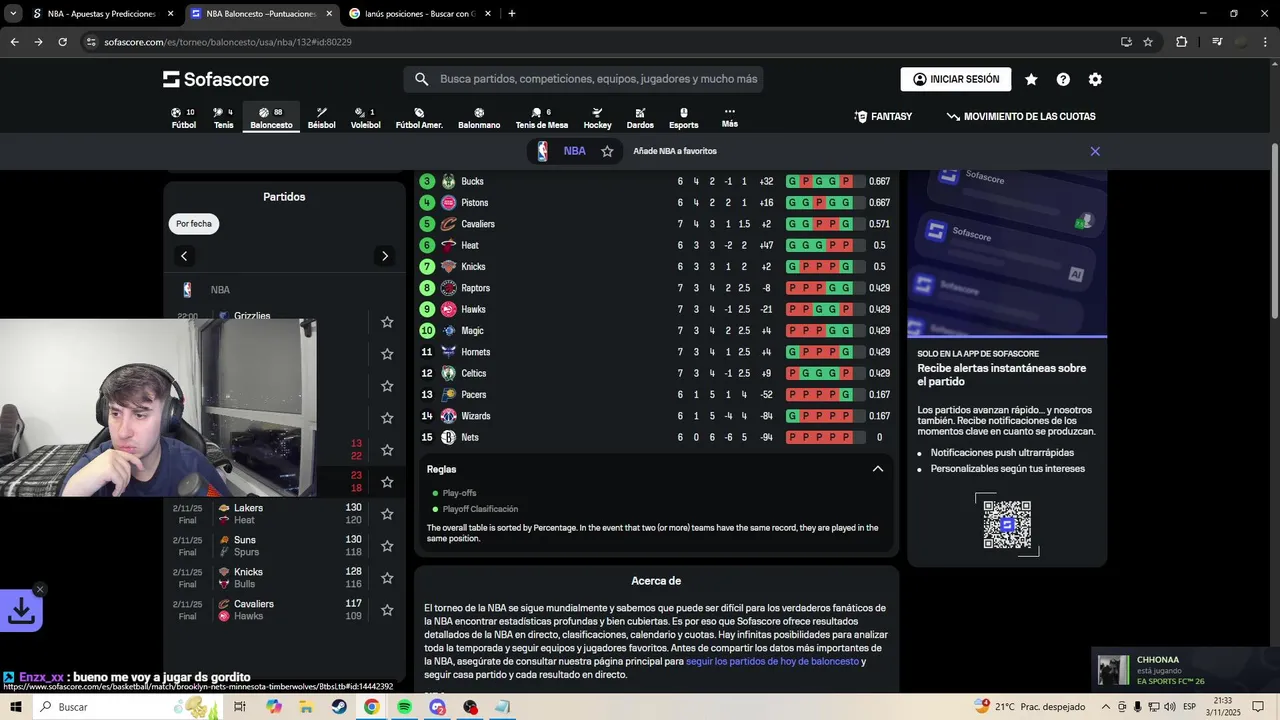Click the download arrow overlay button
This screenshot has width=1280, height=720.
point(21,612)
